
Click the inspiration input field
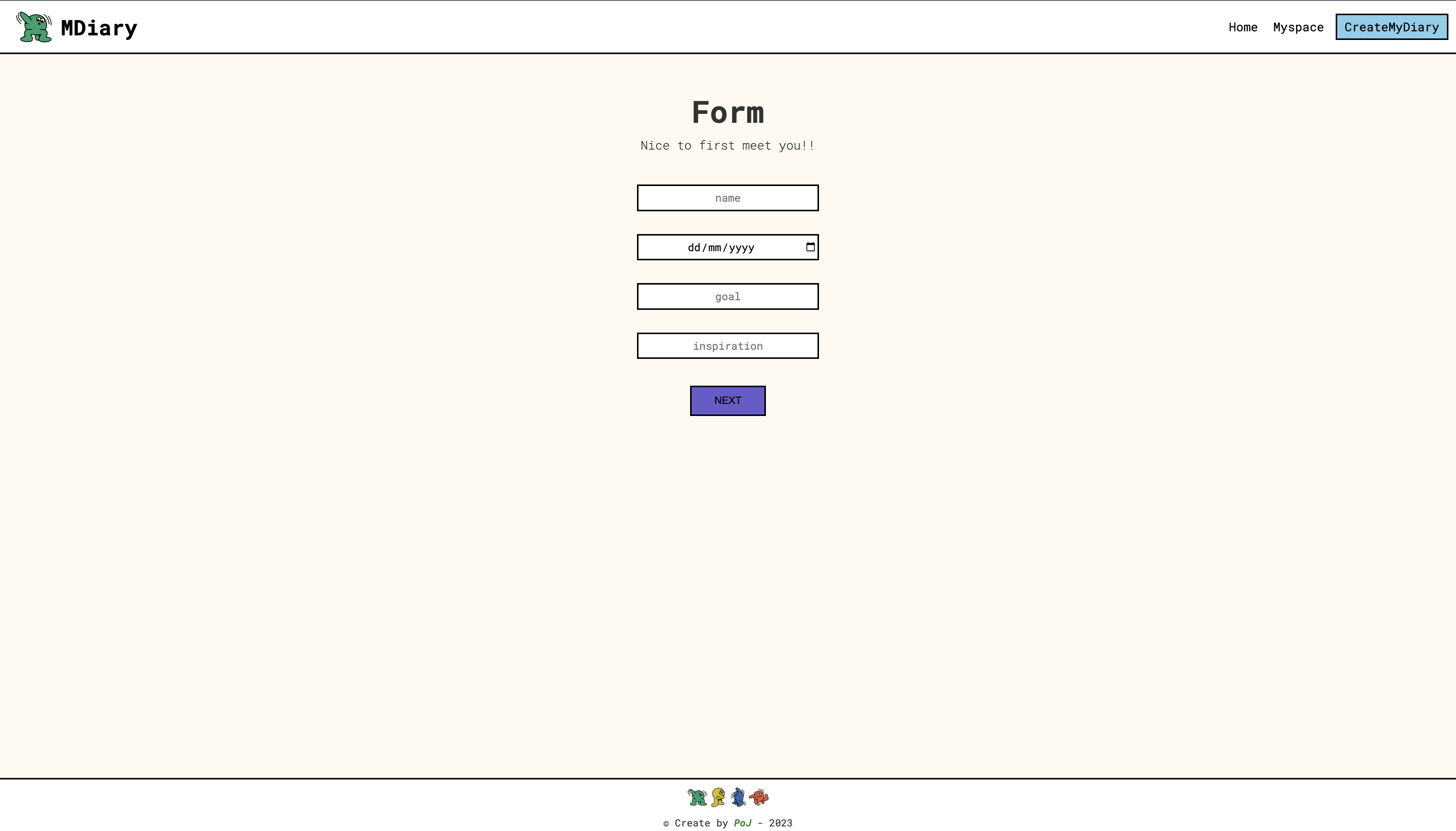(x=727, y=346)
